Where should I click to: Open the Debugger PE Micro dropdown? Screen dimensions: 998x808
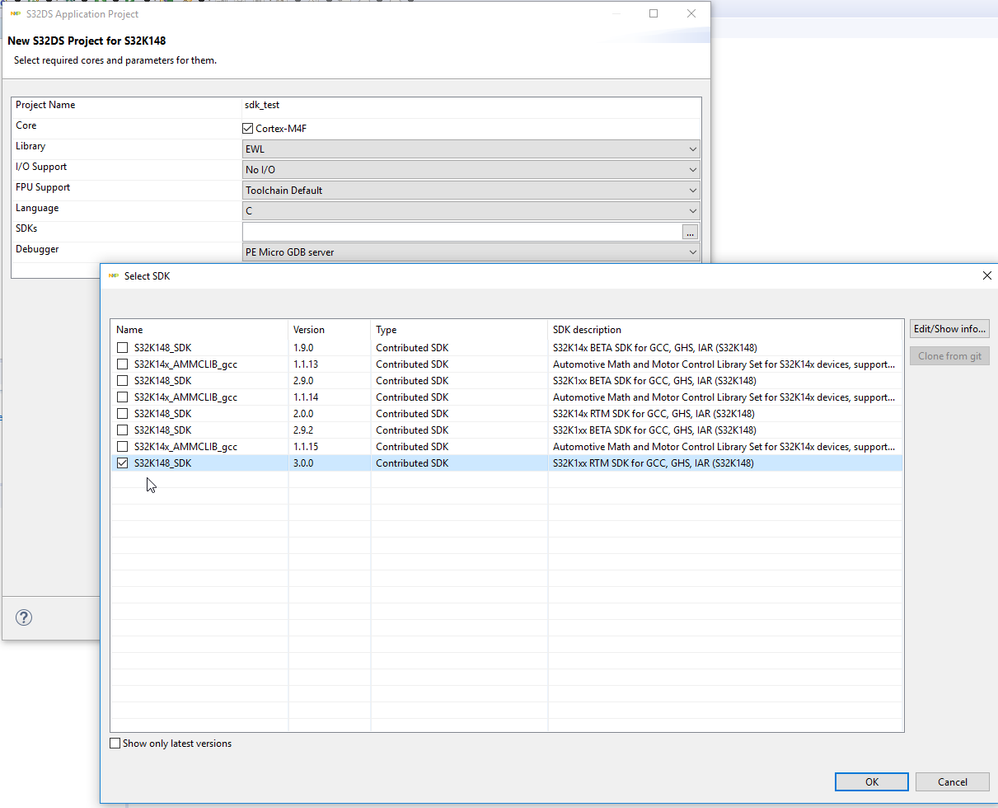tap(471, 252)
